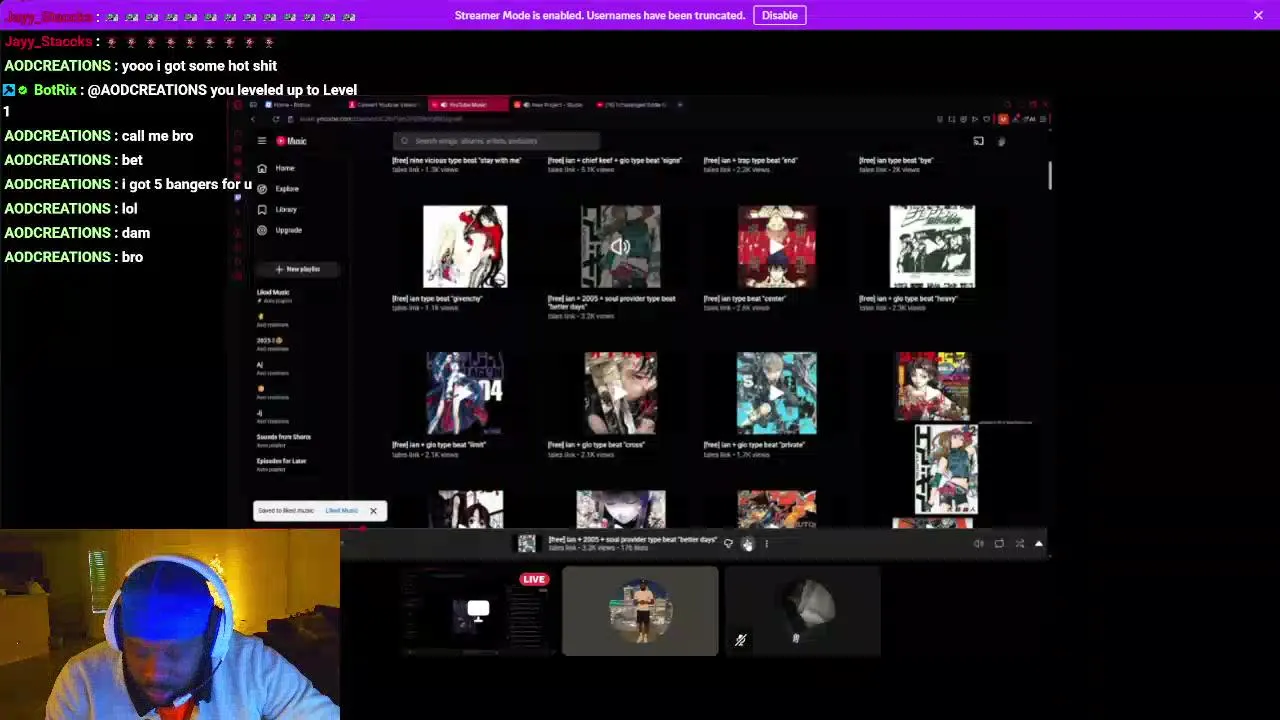Open the "limit" beat thumbnail
The height and width of the screenshot is (720, 1280).
[x=465, y=393]
